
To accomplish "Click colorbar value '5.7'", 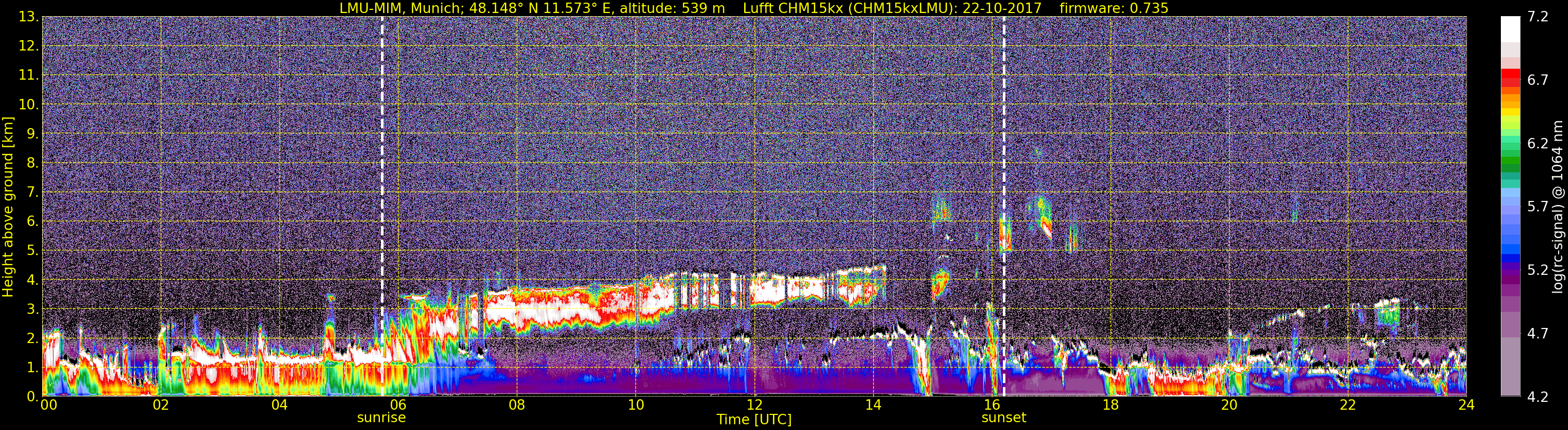I will point(1538,207).
